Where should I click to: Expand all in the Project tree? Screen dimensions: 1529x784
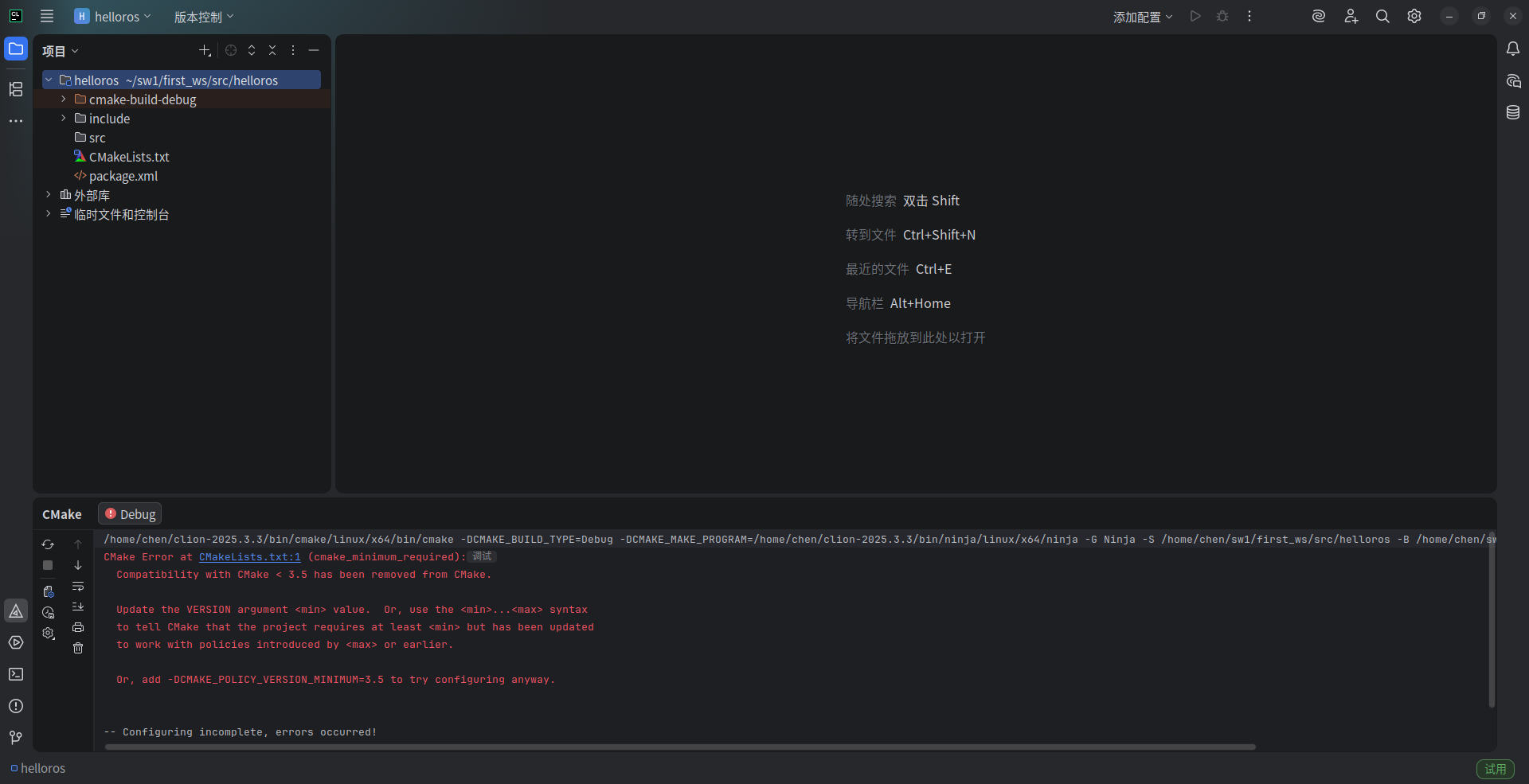tap(252, 50)
